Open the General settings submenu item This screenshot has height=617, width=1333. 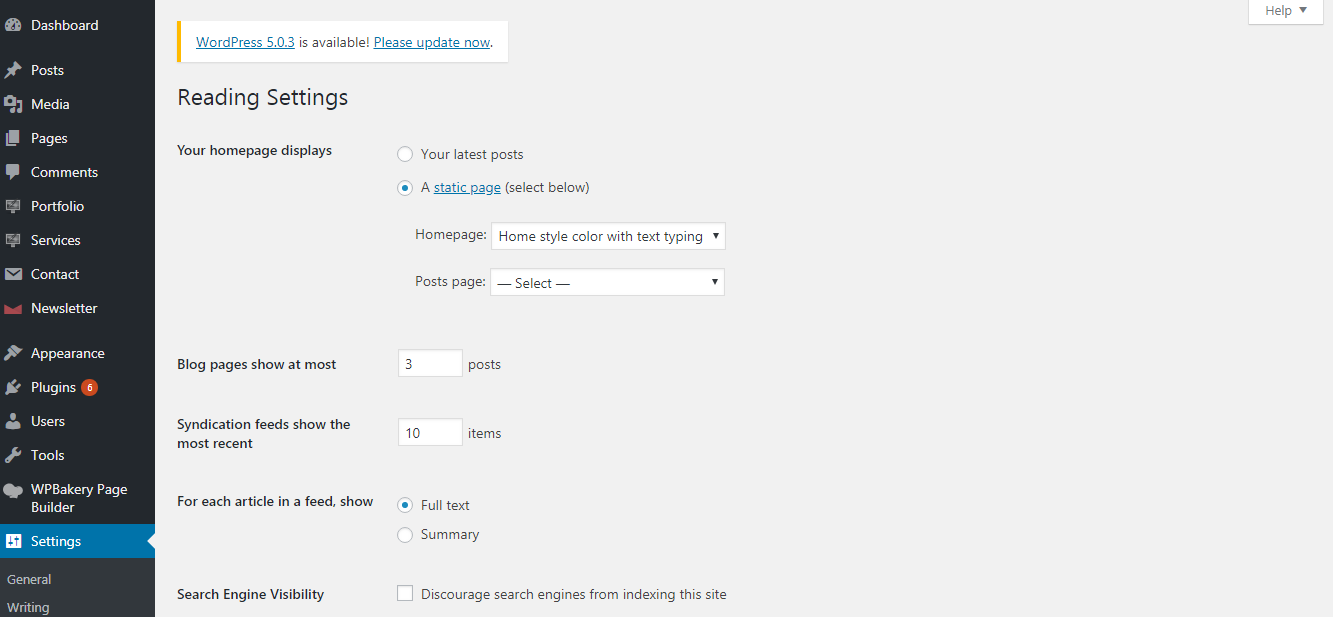(29, 579)
